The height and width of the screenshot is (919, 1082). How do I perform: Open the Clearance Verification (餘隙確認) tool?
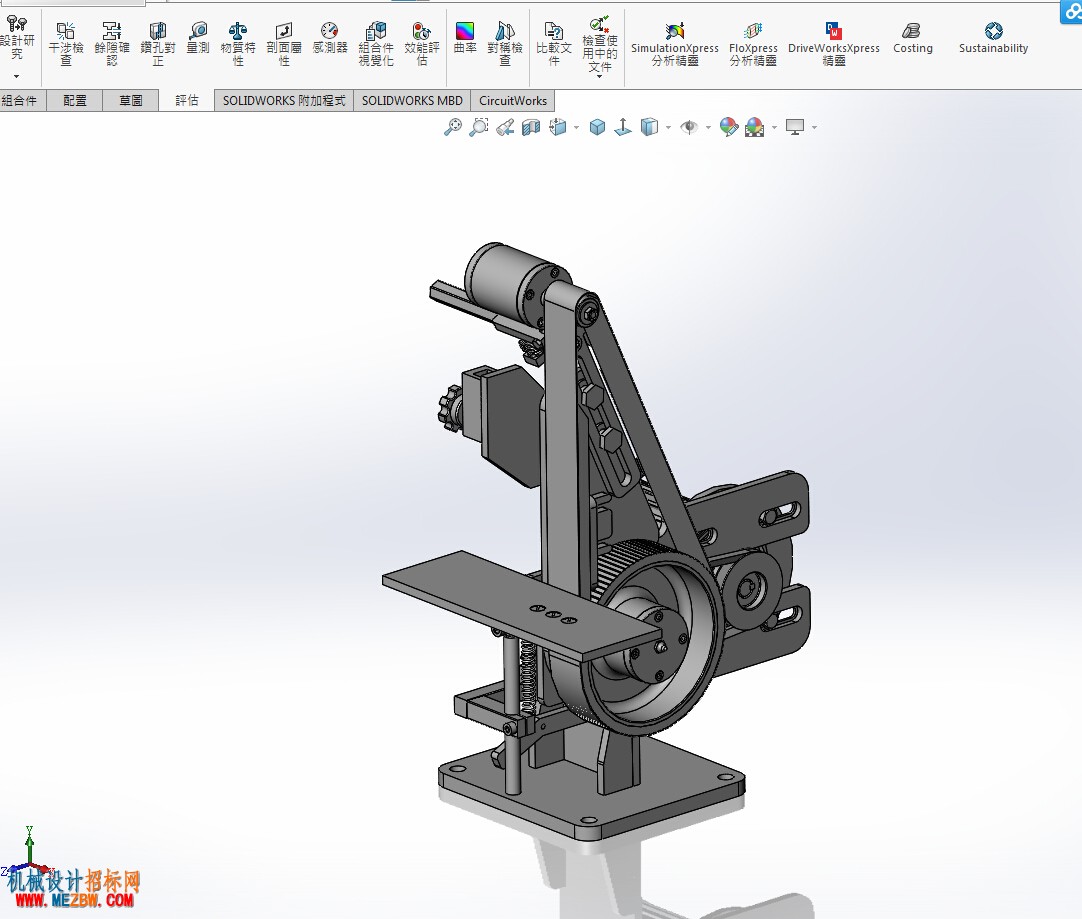pos(112,44)
